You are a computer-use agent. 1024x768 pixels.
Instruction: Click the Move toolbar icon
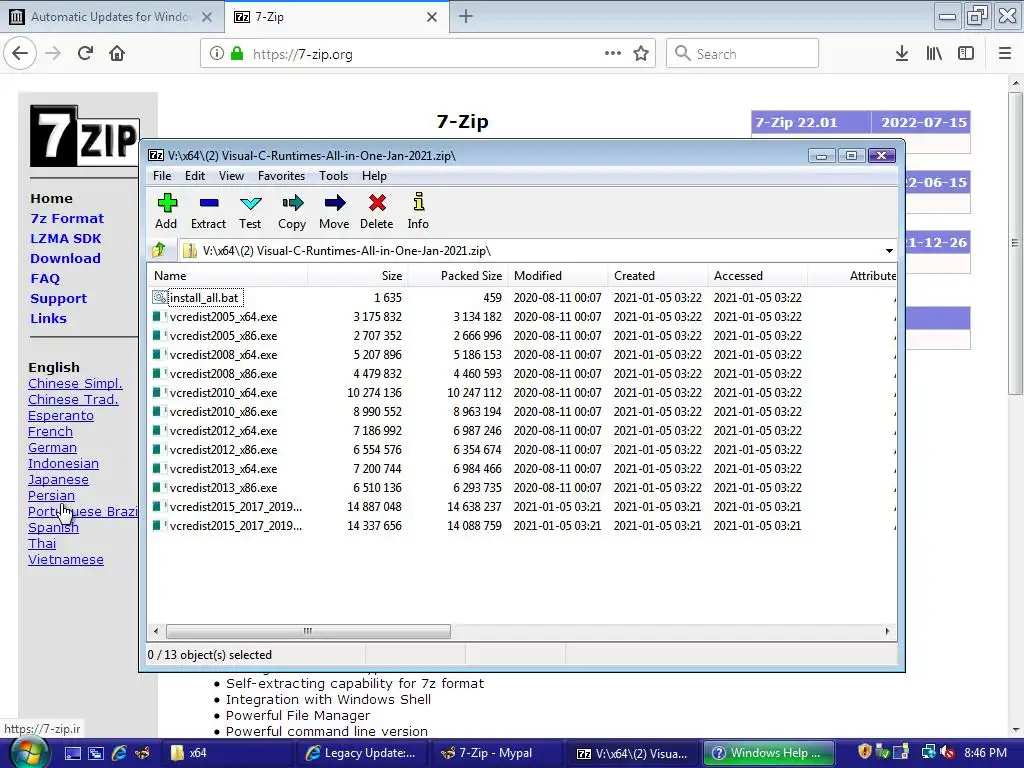click(334, 211)
